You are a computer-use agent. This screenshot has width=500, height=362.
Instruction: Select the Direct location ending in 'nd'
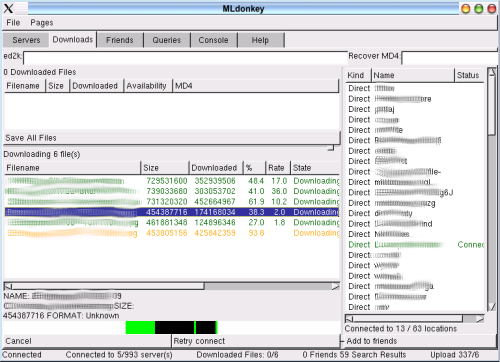tap(415, 224)
